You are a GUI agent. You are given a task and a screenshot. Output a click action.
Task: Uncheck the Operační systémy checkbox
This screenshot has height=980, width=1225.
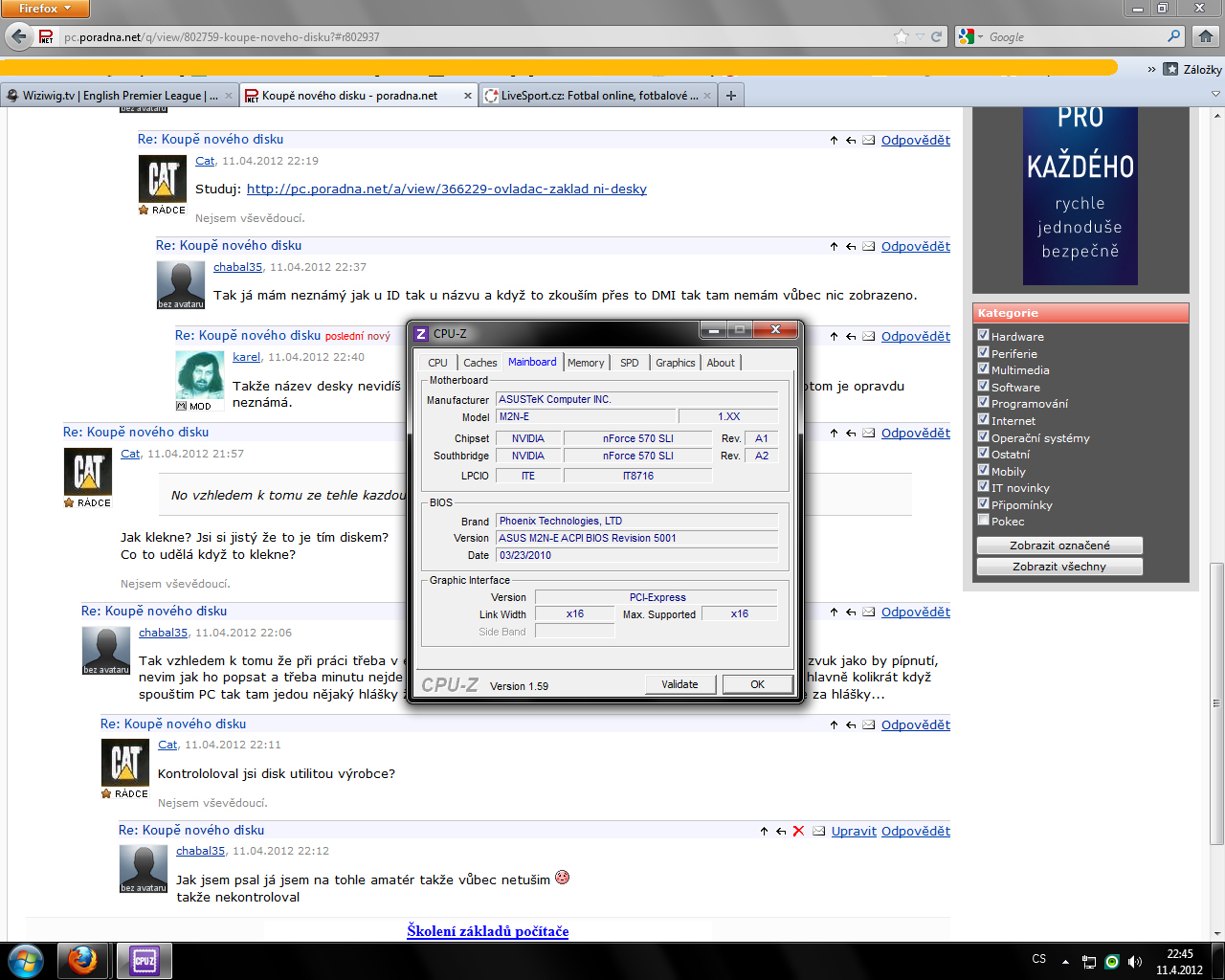(x=983, y=436)
